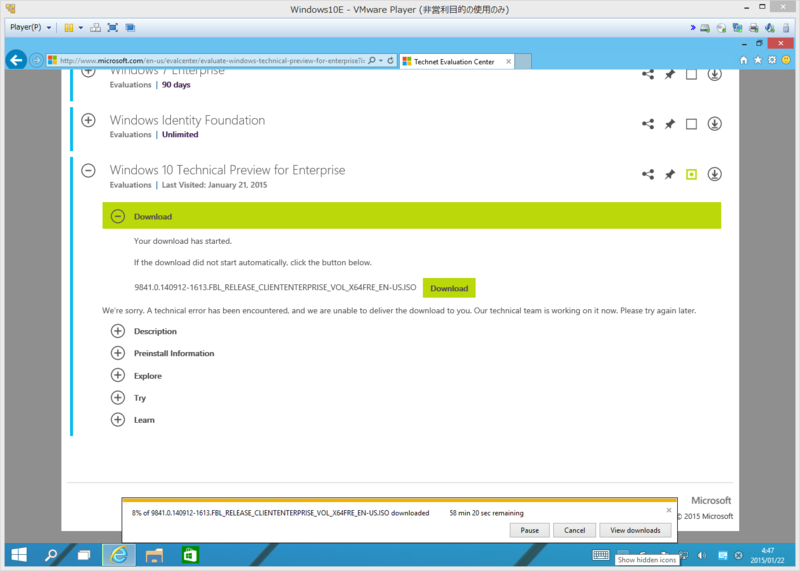Pin the Windows 10 Technical Preview evaluation
The height and width of the screenshot is (571, 800).
670,175
